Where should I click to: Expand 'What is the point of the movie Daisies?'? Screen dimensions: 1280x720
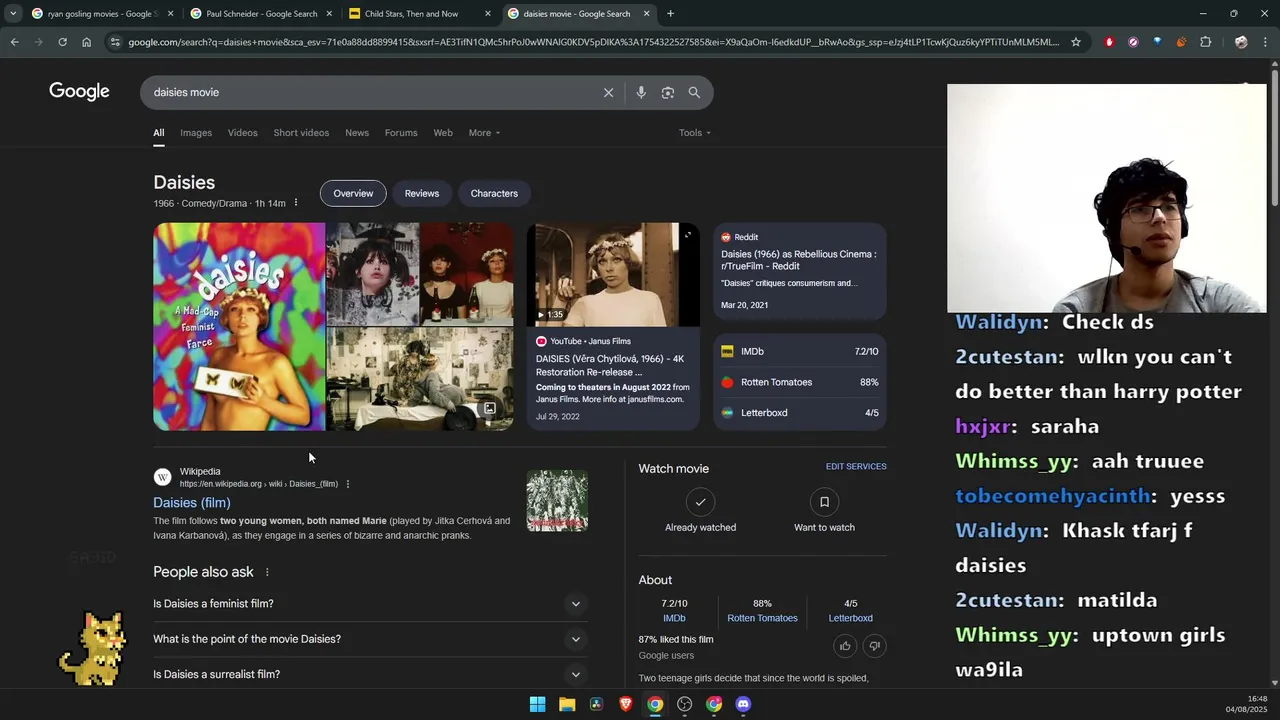tap(368, 639)
